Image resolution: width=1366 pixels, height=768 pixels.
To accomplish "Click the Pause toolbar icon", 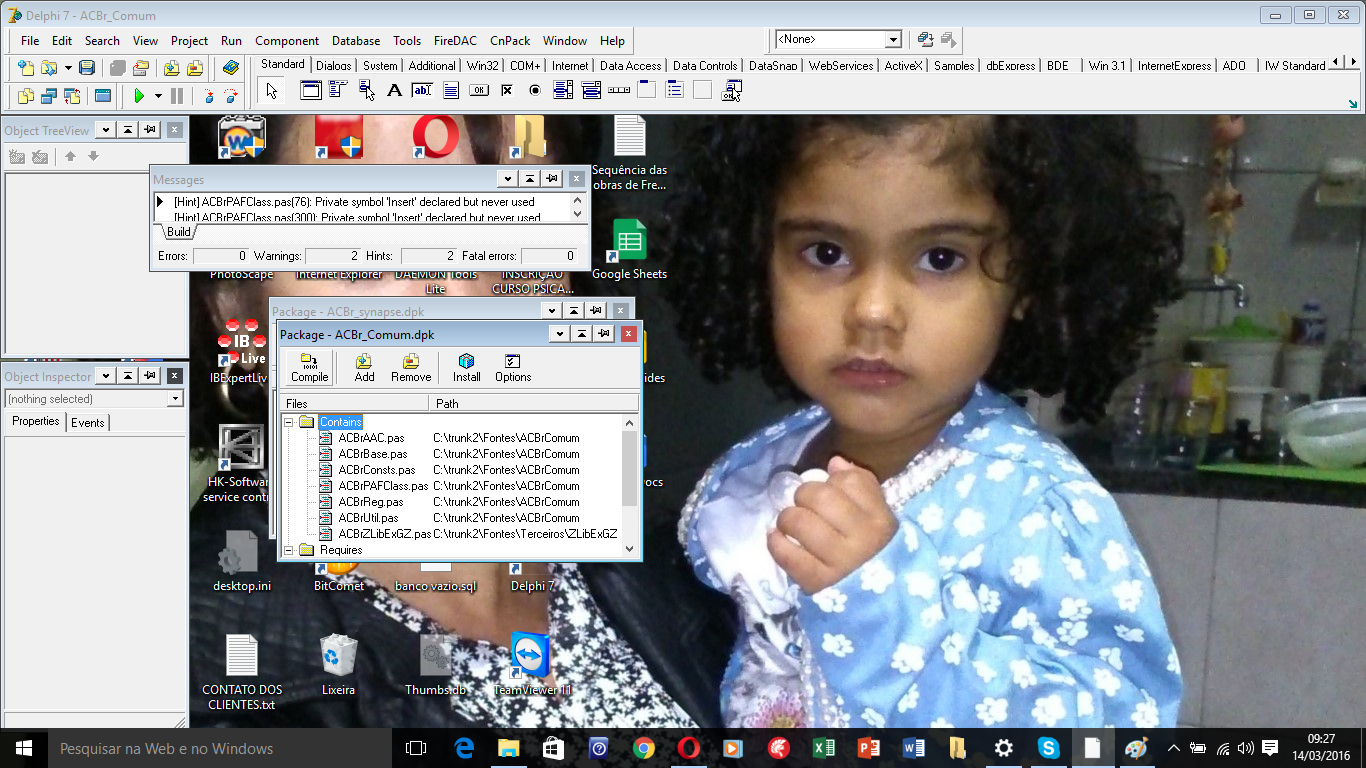I will click(x=177, y=96).
